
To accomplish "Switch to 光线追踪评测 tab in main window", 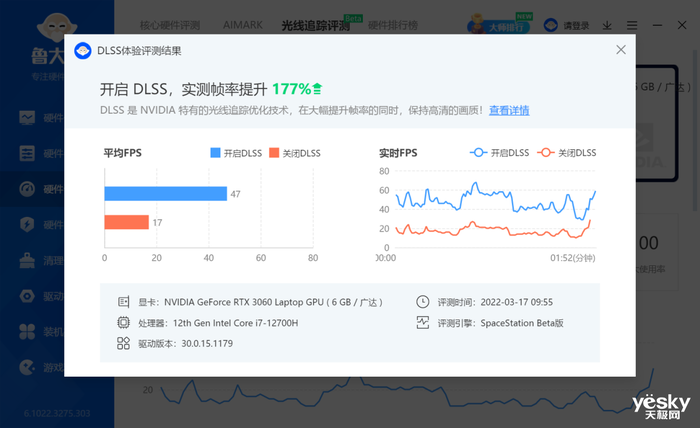I will [x=315, y=25].
